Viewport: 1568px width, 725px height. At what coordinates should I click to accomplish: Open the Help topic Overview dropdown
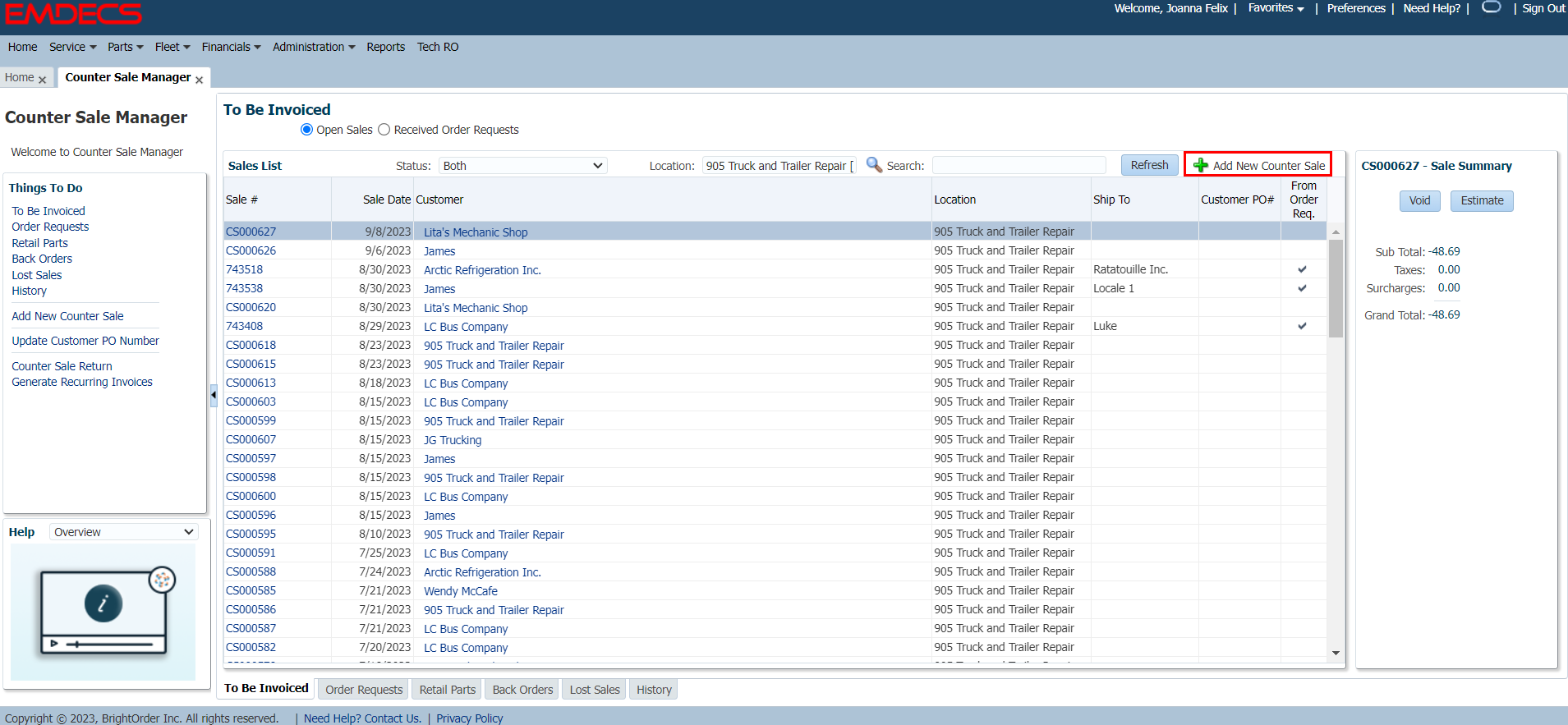point(124,532)
